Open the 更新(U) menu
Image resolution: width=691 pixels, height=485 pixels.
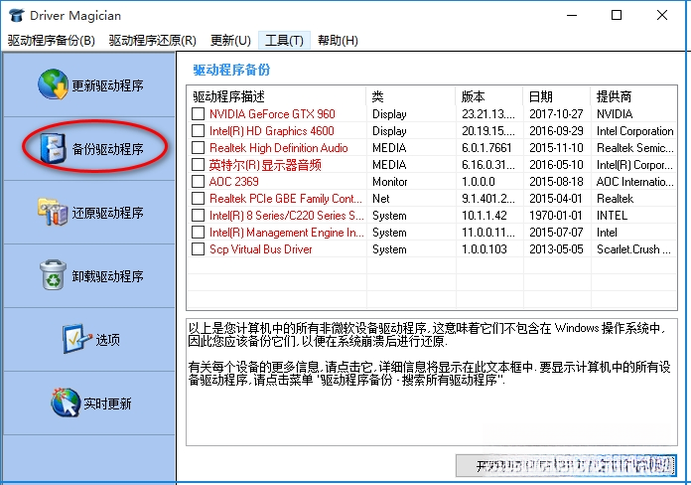(x=230, y=41)
